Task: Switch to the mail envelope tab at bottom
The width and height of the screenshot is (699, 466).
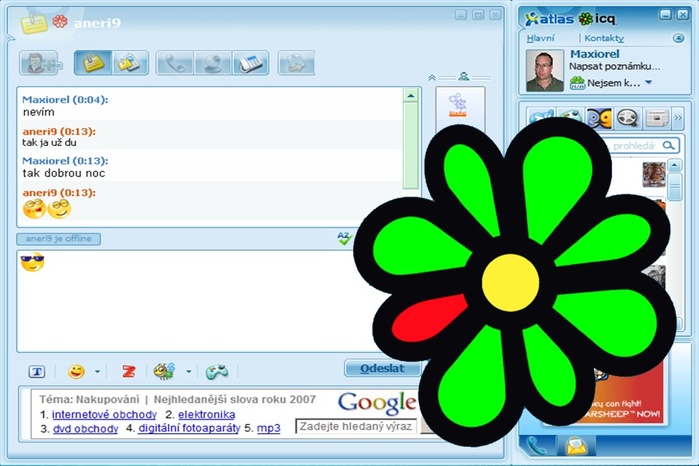Action: coord(576,445)
